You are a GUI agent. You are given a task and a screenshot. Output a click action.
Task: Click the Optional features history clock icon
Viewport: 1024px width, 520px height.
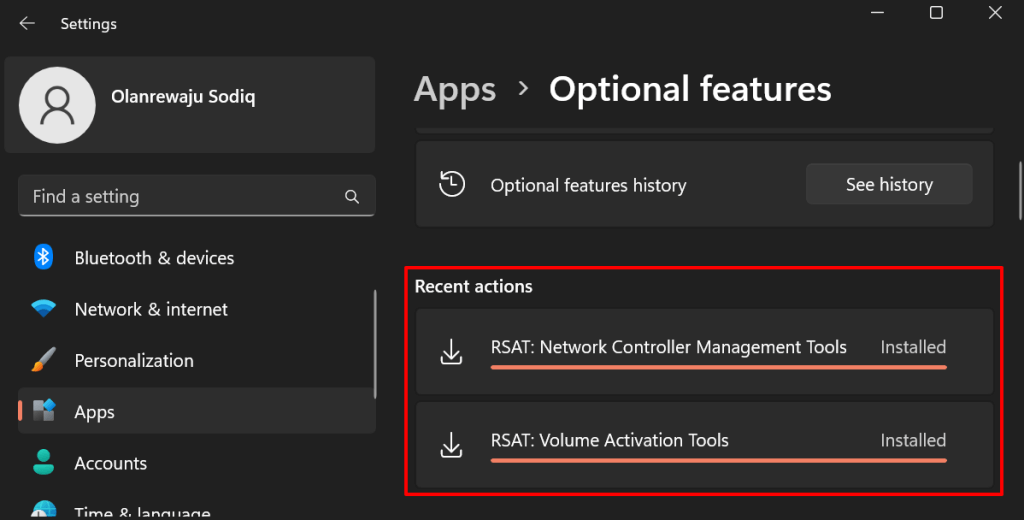pos(452,184)
